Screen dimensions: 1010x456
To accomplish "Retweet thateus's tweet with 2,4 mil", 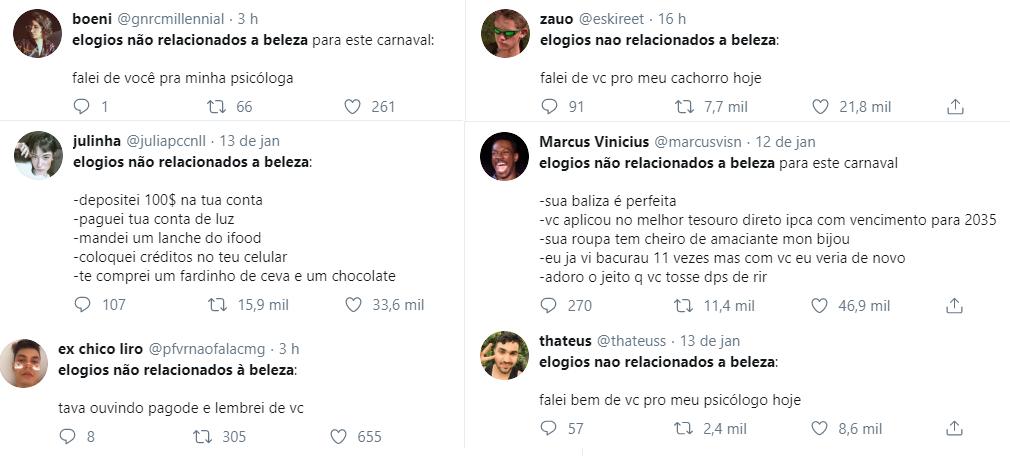I will pyautogui.click(x=685, y=428).
